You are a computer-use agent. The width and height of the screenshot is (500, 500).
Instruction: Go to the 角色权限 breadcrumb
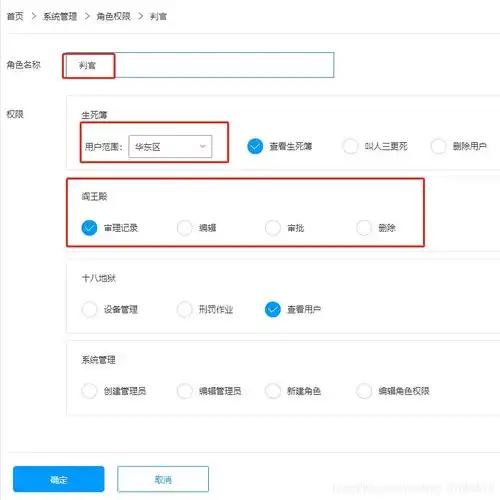[113, 16]
